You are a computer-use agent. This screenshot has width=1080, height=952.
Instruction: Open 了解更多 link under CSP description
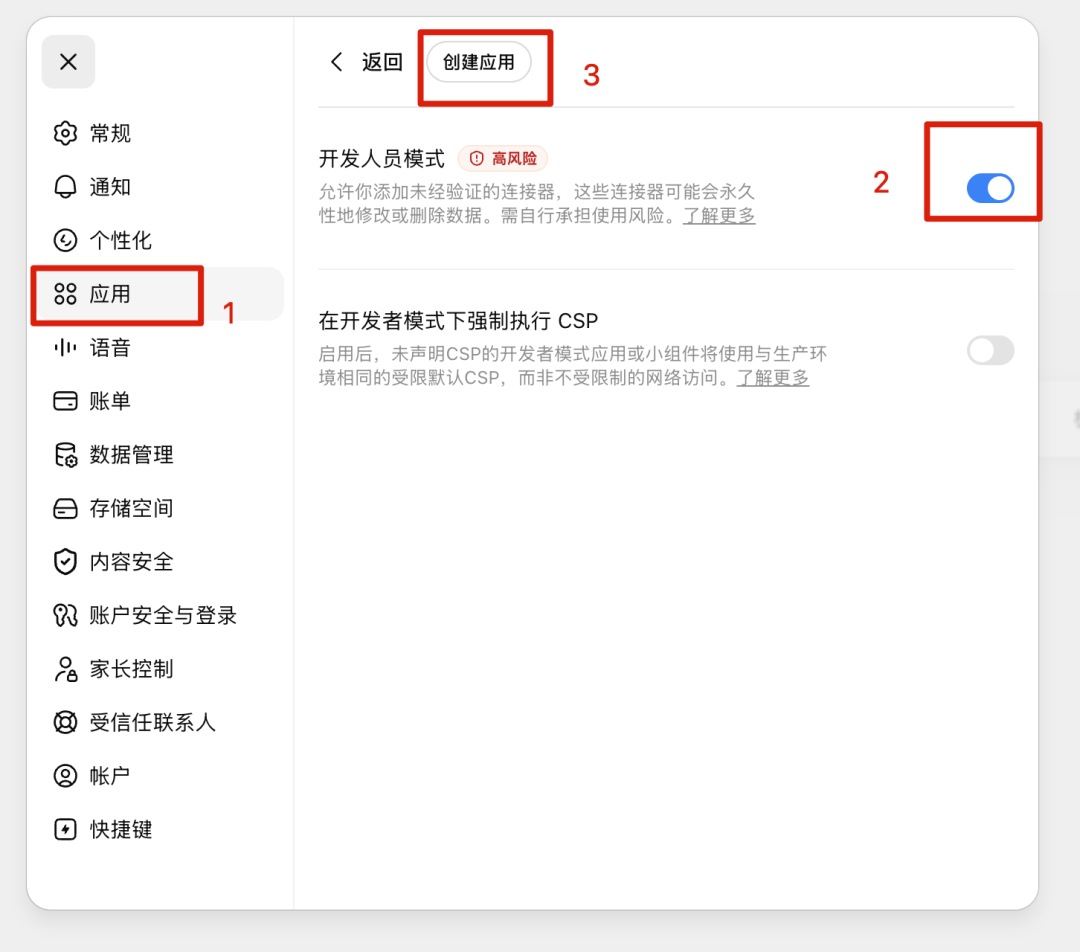[773, 377]
